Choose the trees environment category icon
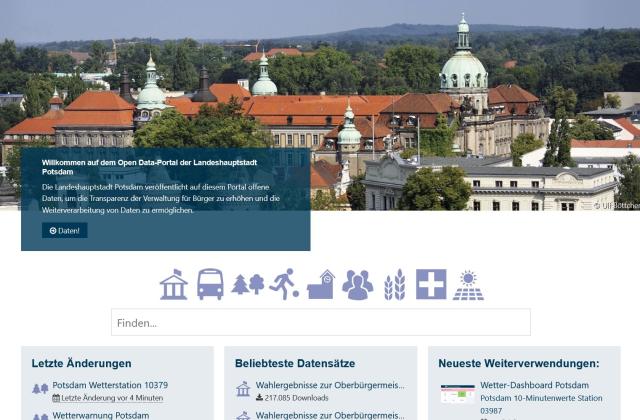Screen dimensions: 640x420 coord(248,284)
